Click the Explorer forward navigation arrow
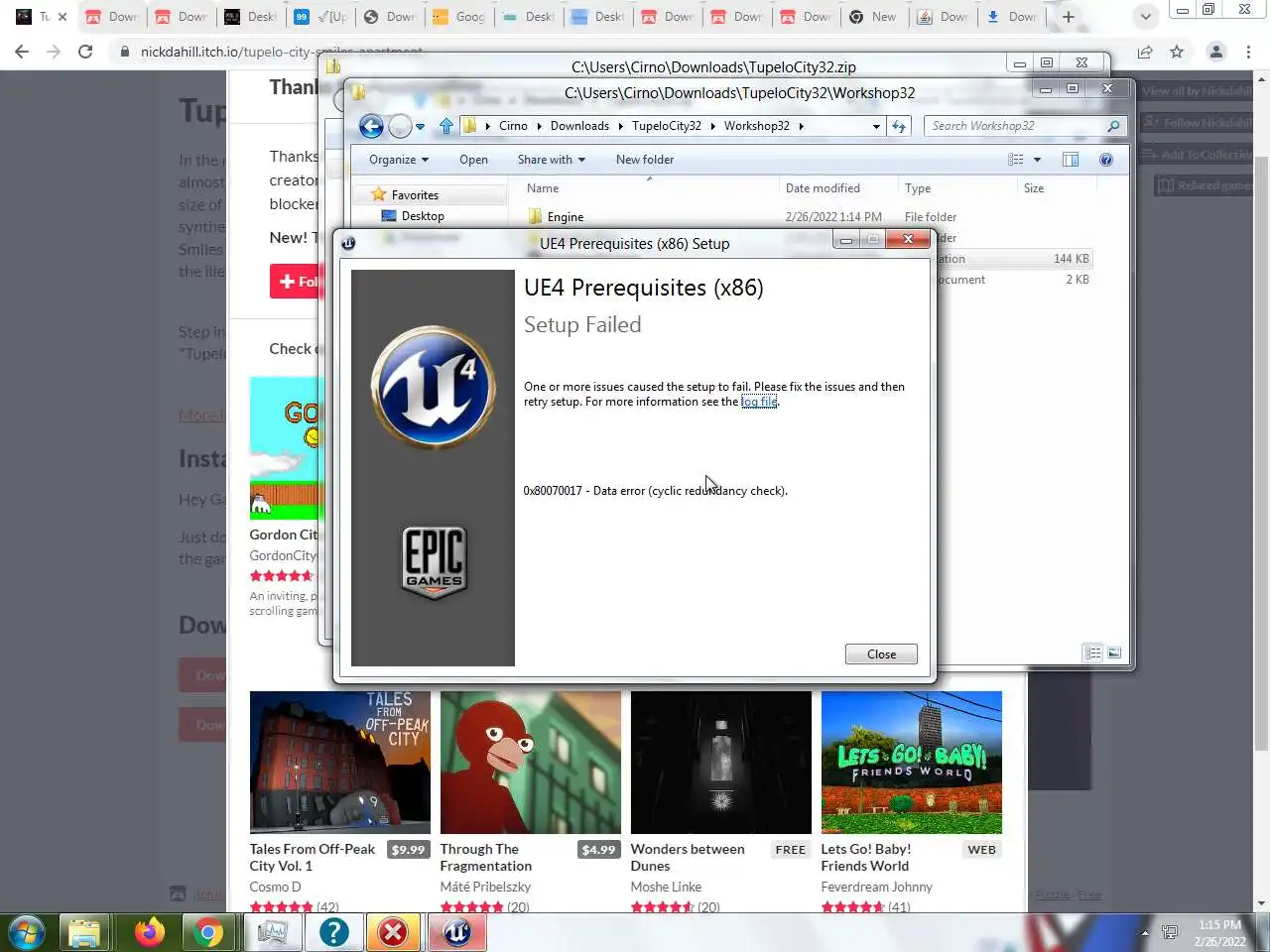The image size is (1270, 952). (x=400, y=126)
